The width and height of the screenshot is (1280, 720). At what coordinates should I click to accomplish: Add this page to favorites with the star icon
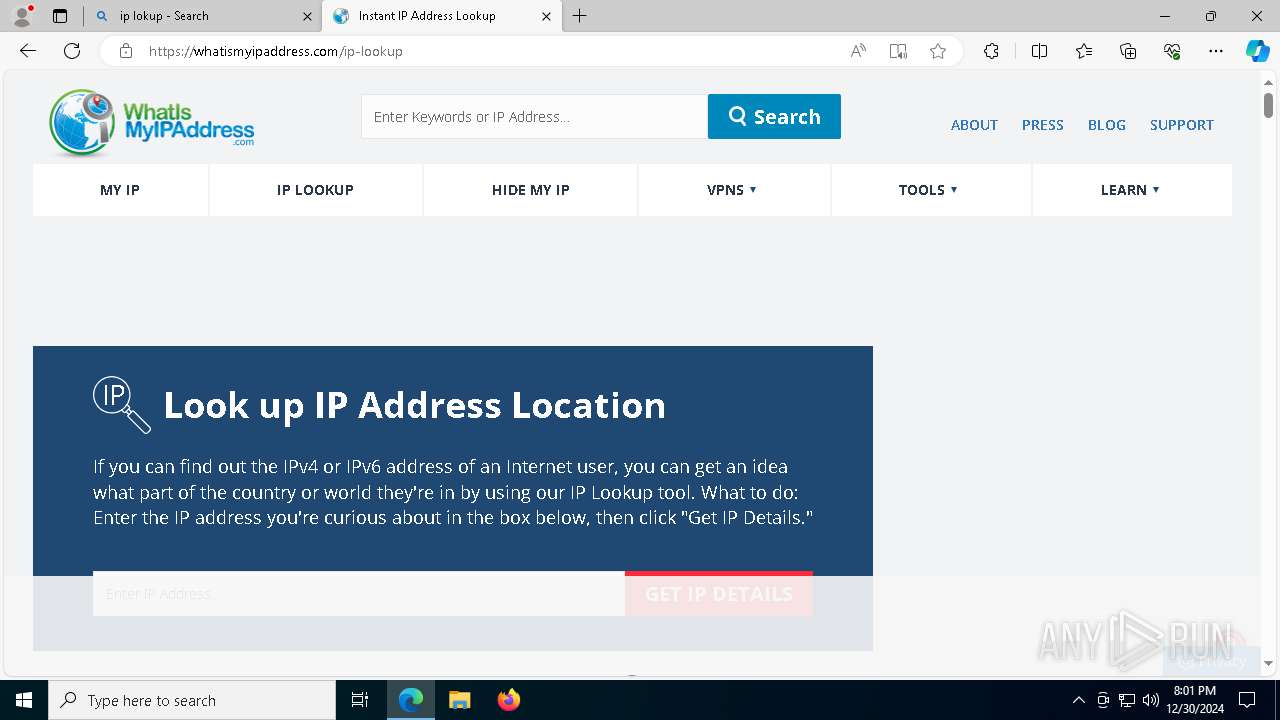938,51
